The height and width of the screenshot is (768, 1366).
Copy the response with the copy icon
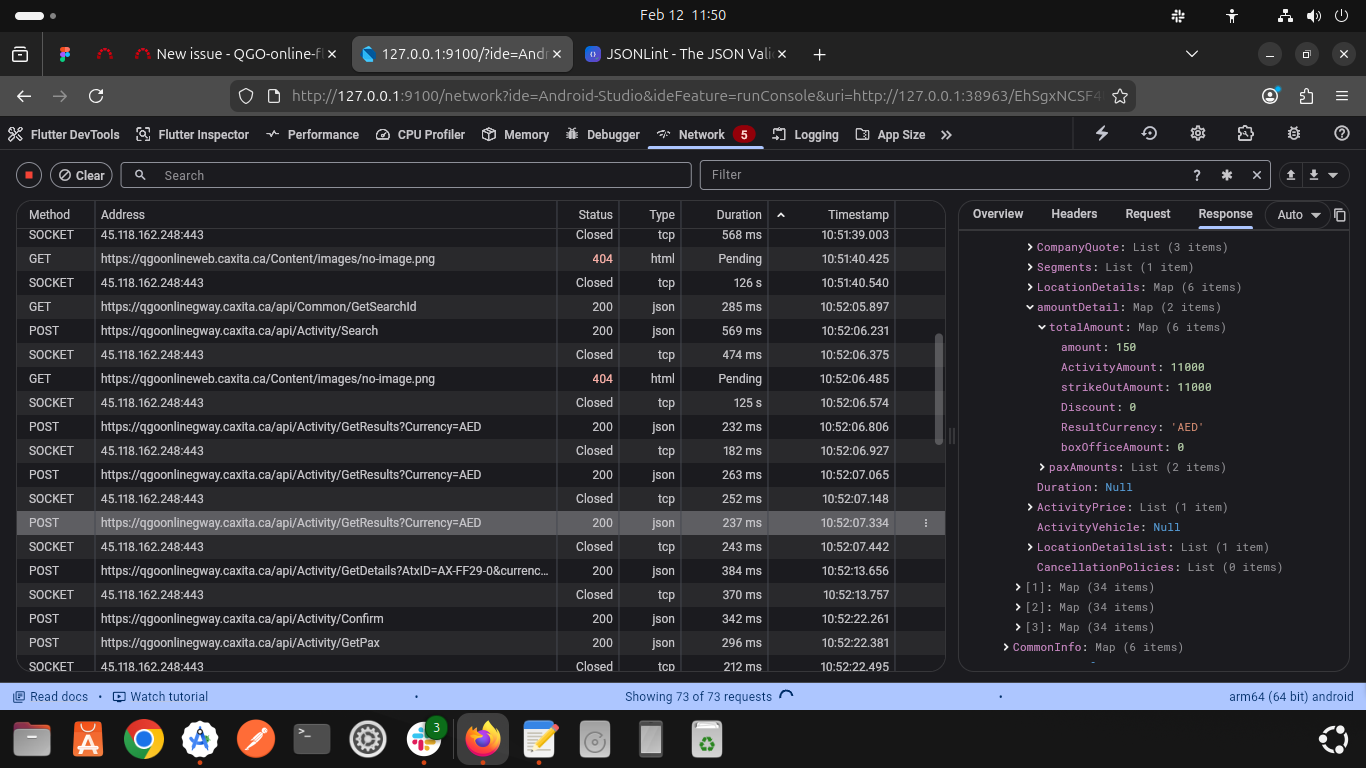pos(1340,215)
